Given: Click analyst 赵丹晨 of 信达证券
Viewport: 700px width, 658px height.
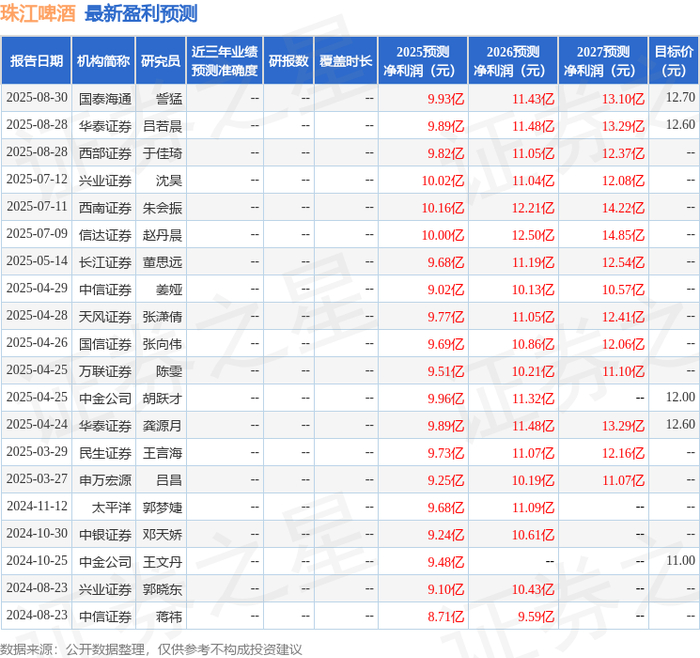Looking at the screenshot, I should 162,235.
